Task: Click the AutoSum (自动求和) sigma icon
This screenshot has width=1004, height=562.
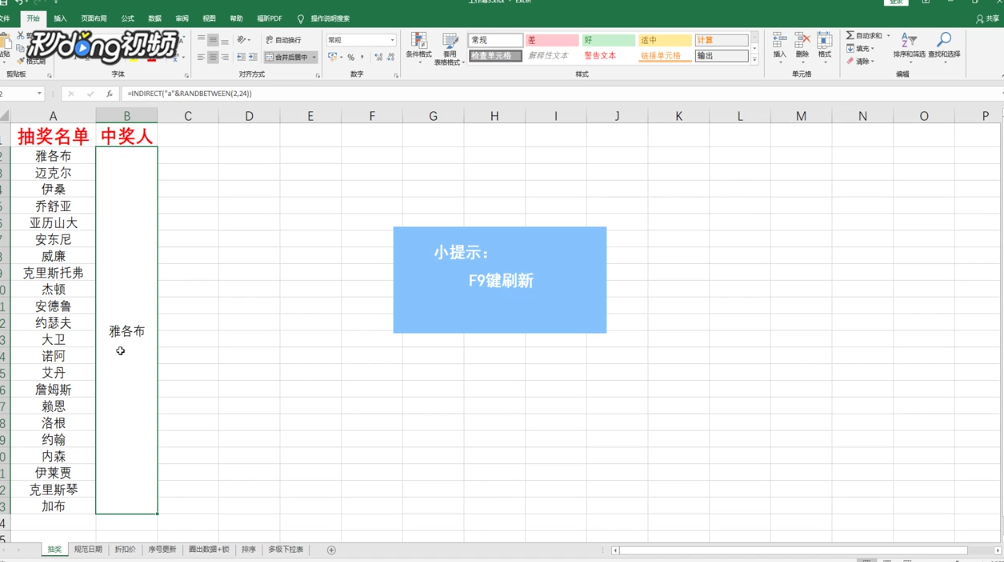Action: [850, 35]
